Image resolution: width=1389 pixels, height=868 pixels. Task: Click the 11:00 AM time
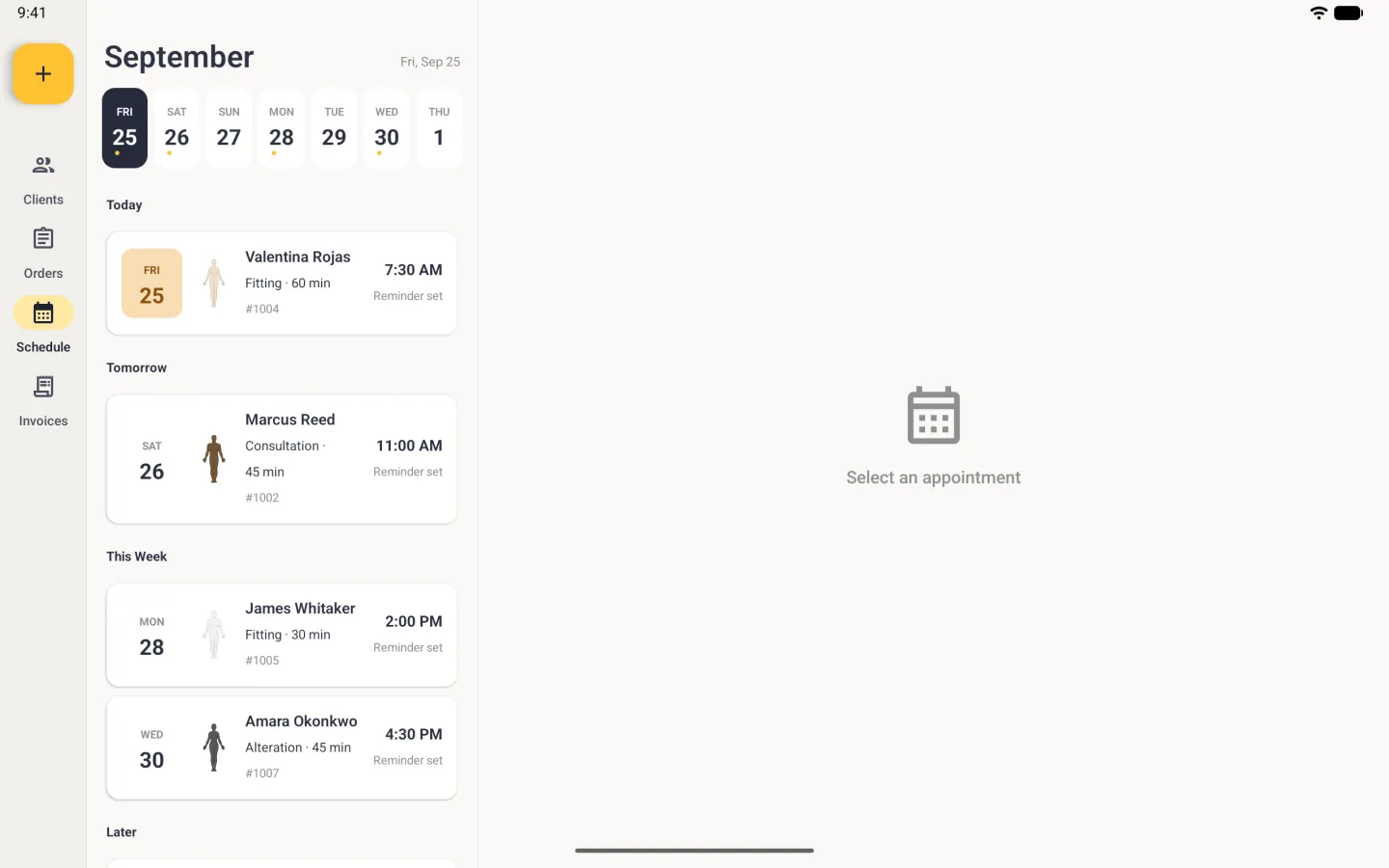(x=409, y=446)
